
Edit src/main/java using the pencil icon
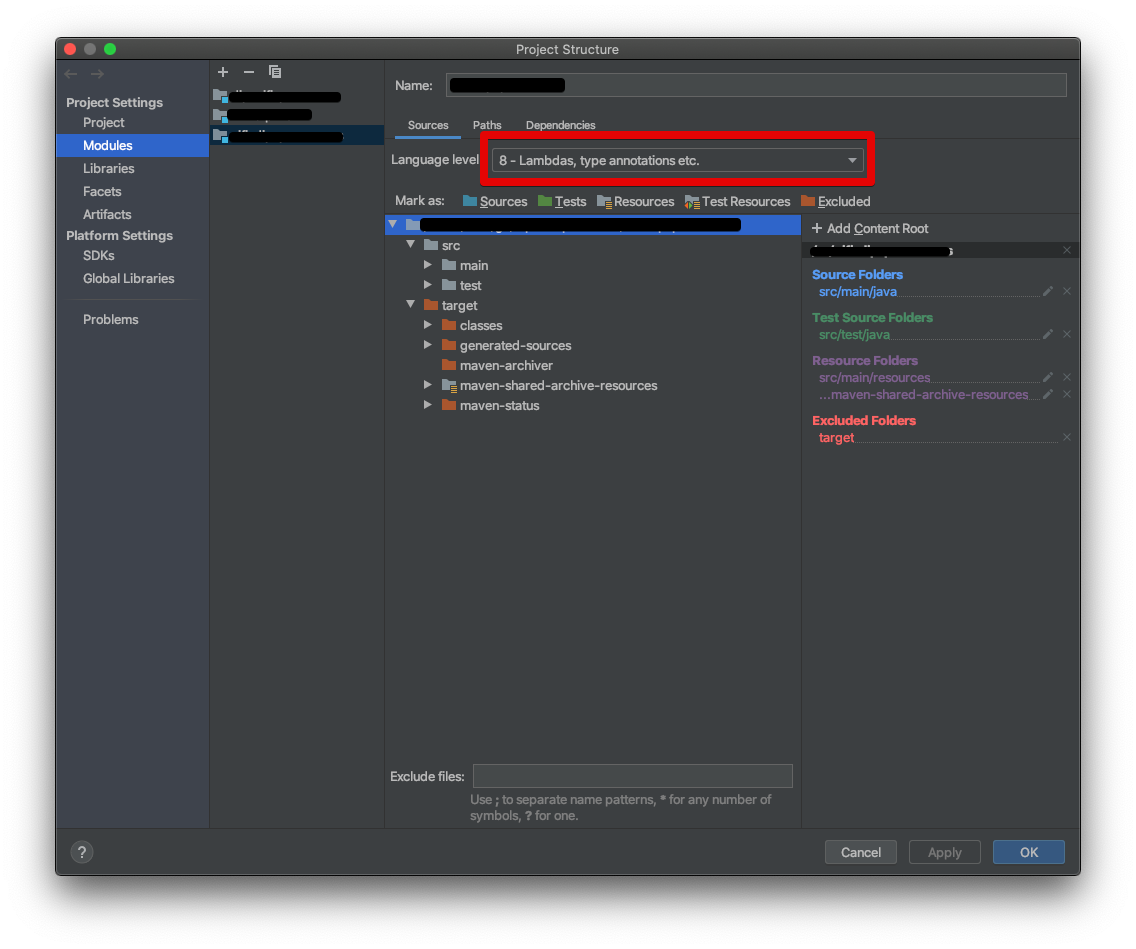1047,291
